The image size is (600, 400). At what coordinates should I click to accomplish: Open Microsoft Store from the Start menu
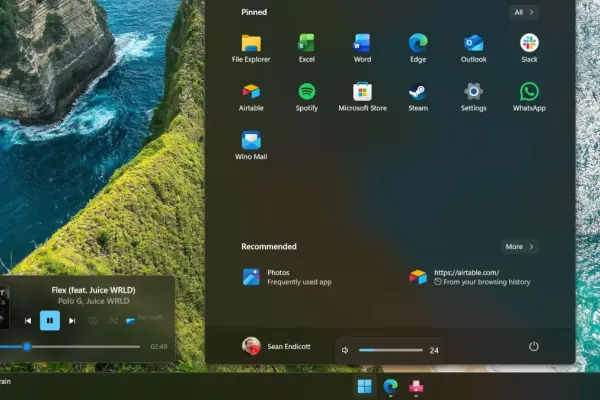tap(362, 97)
